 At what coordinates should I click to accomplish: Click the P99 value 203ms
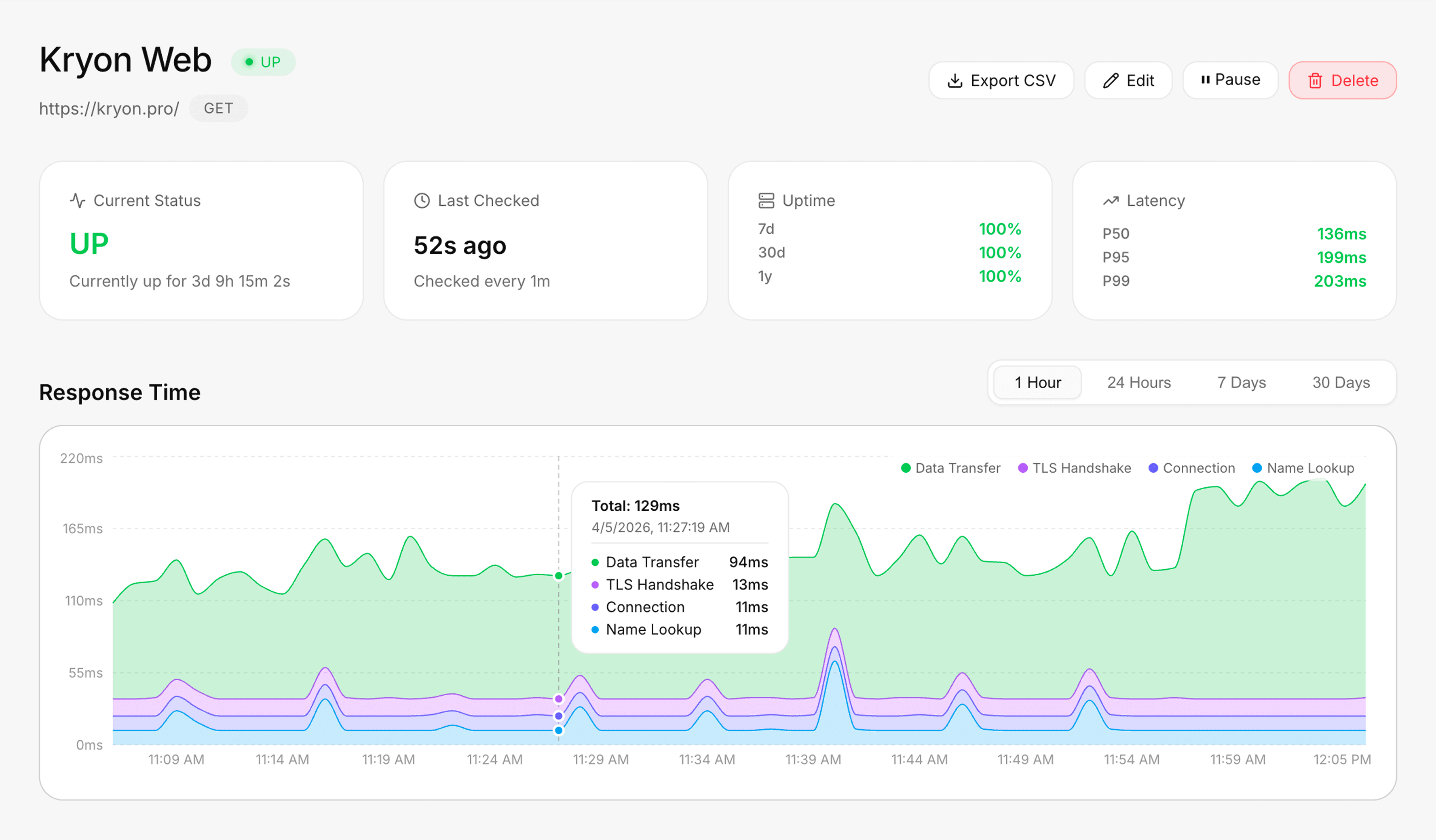tap(1340, 281)
